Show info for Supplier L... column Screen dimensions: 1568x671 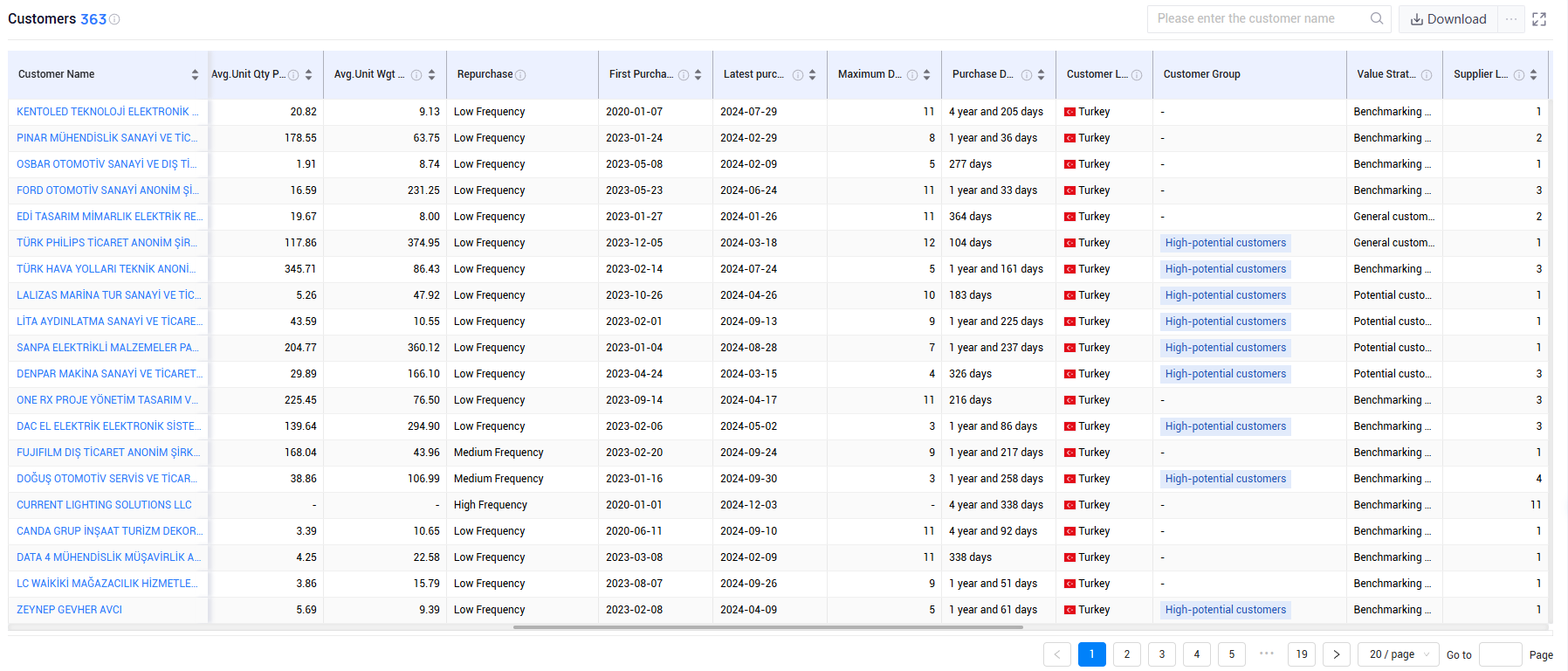pos(1519,75)
